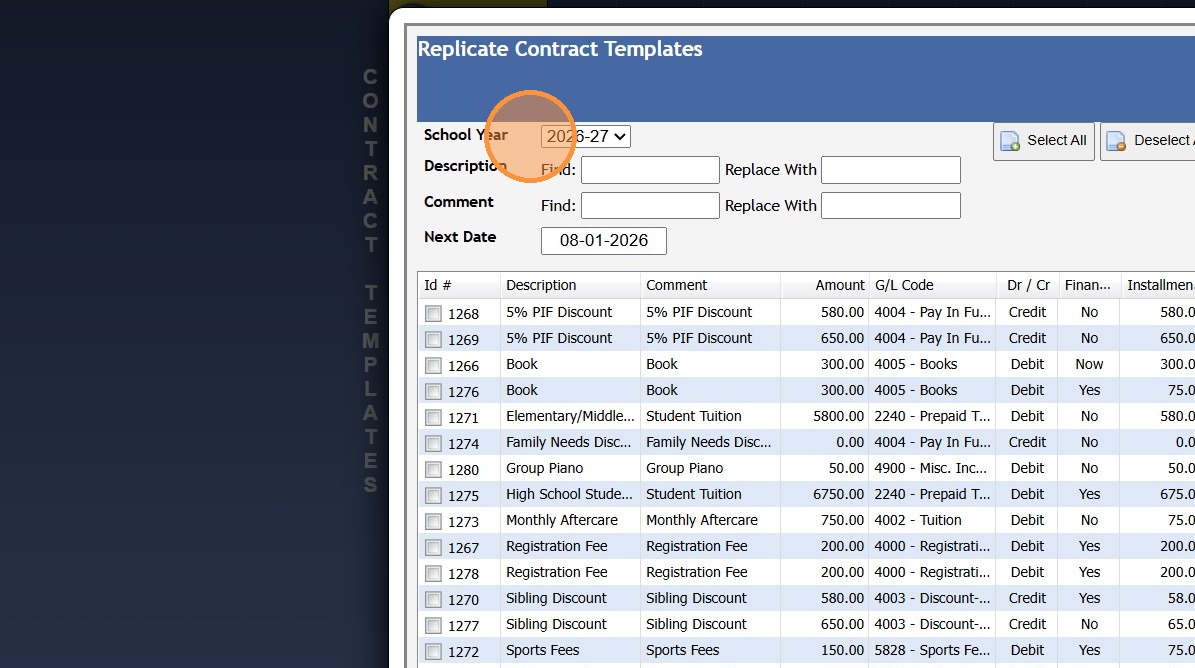The height and width of the screenshot is (668, 1195).
Task: Click 5828 - Sports Fe... G/L cell
Action: tap(933, 650)
